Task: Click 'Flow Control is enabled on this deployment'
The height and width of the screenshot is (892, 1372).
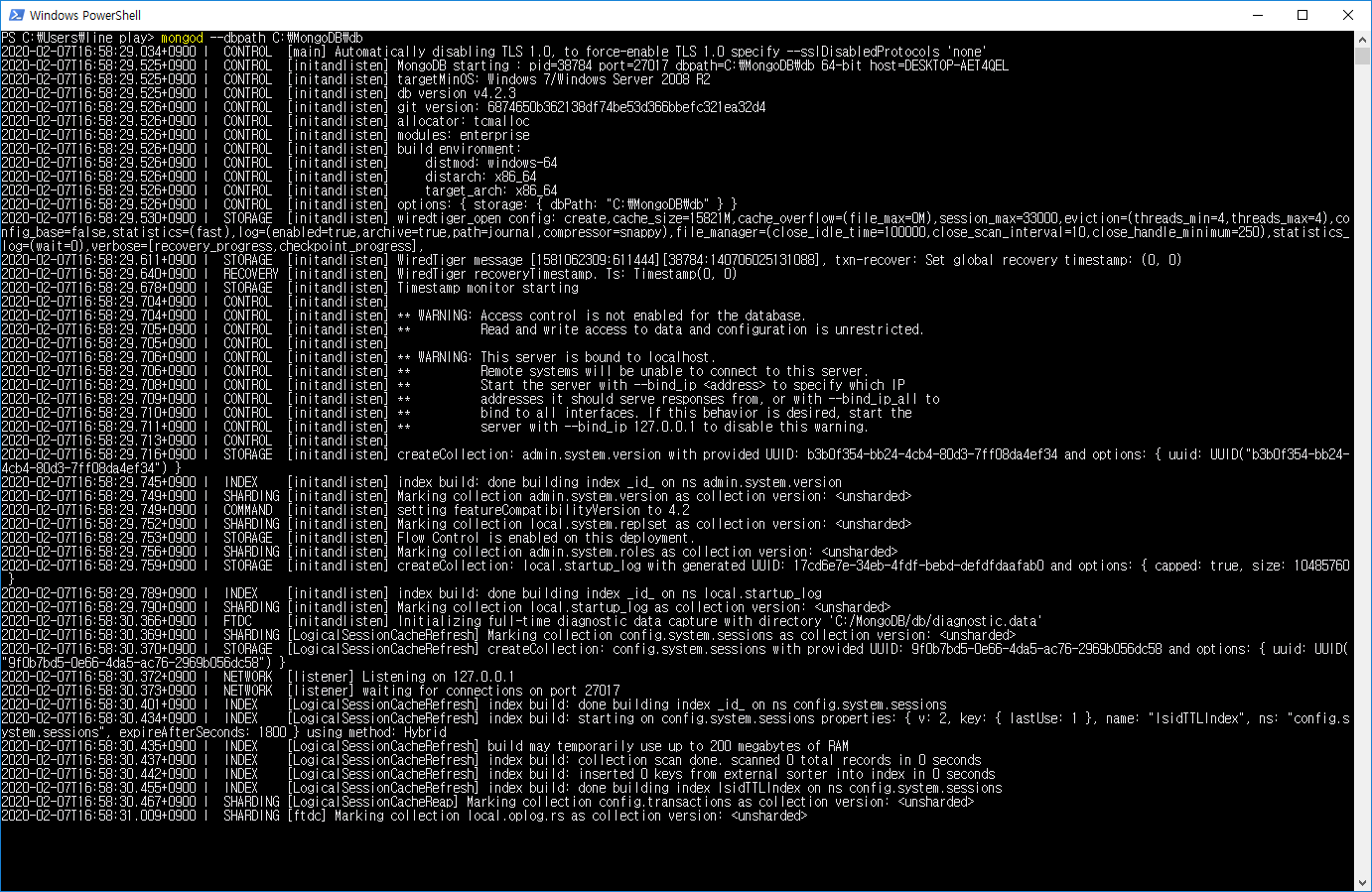Action: click(544, 538)
